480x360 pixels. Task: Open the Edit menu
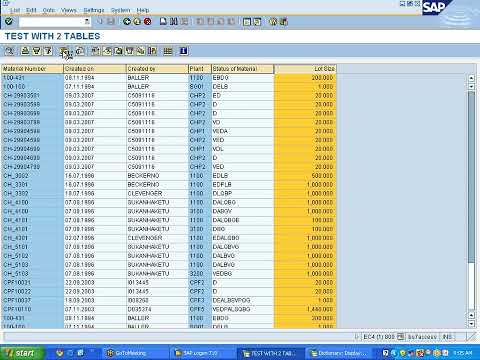pos(31,10)
